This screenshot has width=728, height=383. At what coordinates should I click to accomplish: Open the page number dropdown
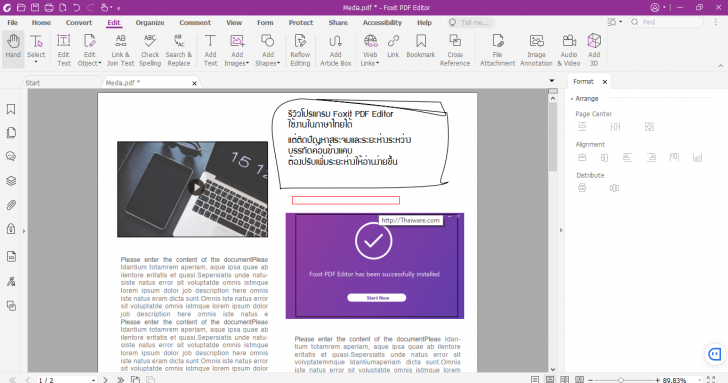[93, 380]
